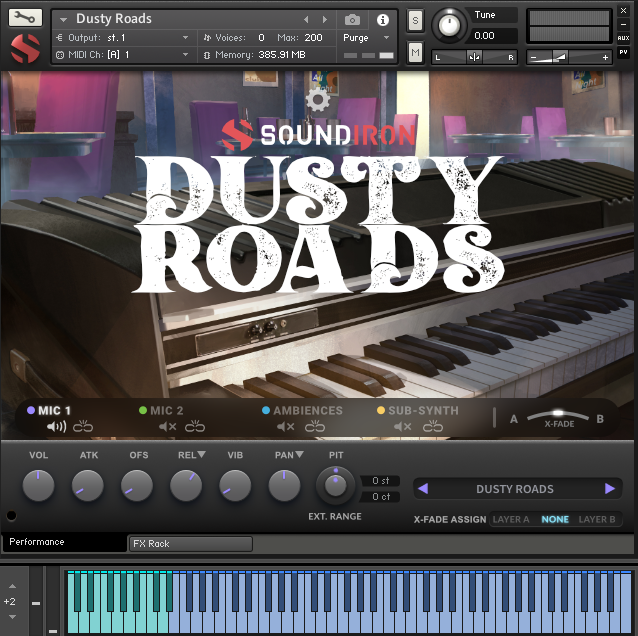The image size is (638, 636).
Task: Select the AMBIENCES layer label
Action: (x=308, y=411)
